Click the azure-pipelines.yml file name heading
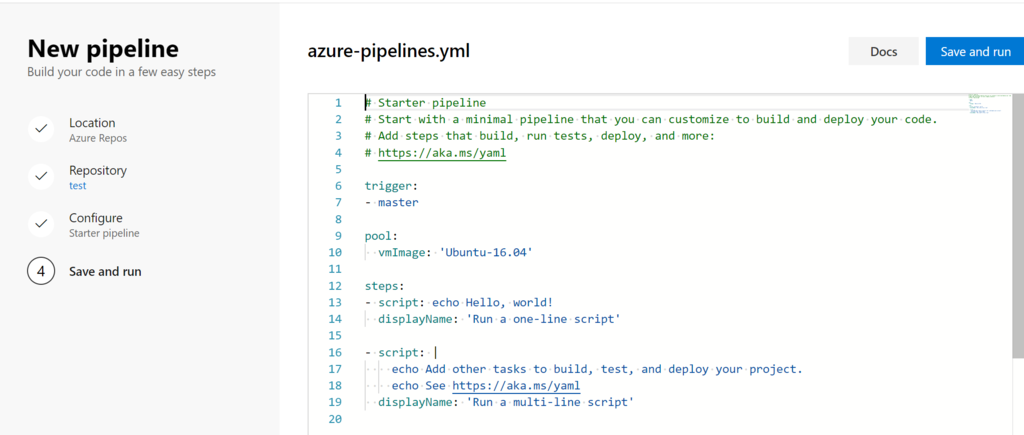1024x435 pixels. [389, 51]
